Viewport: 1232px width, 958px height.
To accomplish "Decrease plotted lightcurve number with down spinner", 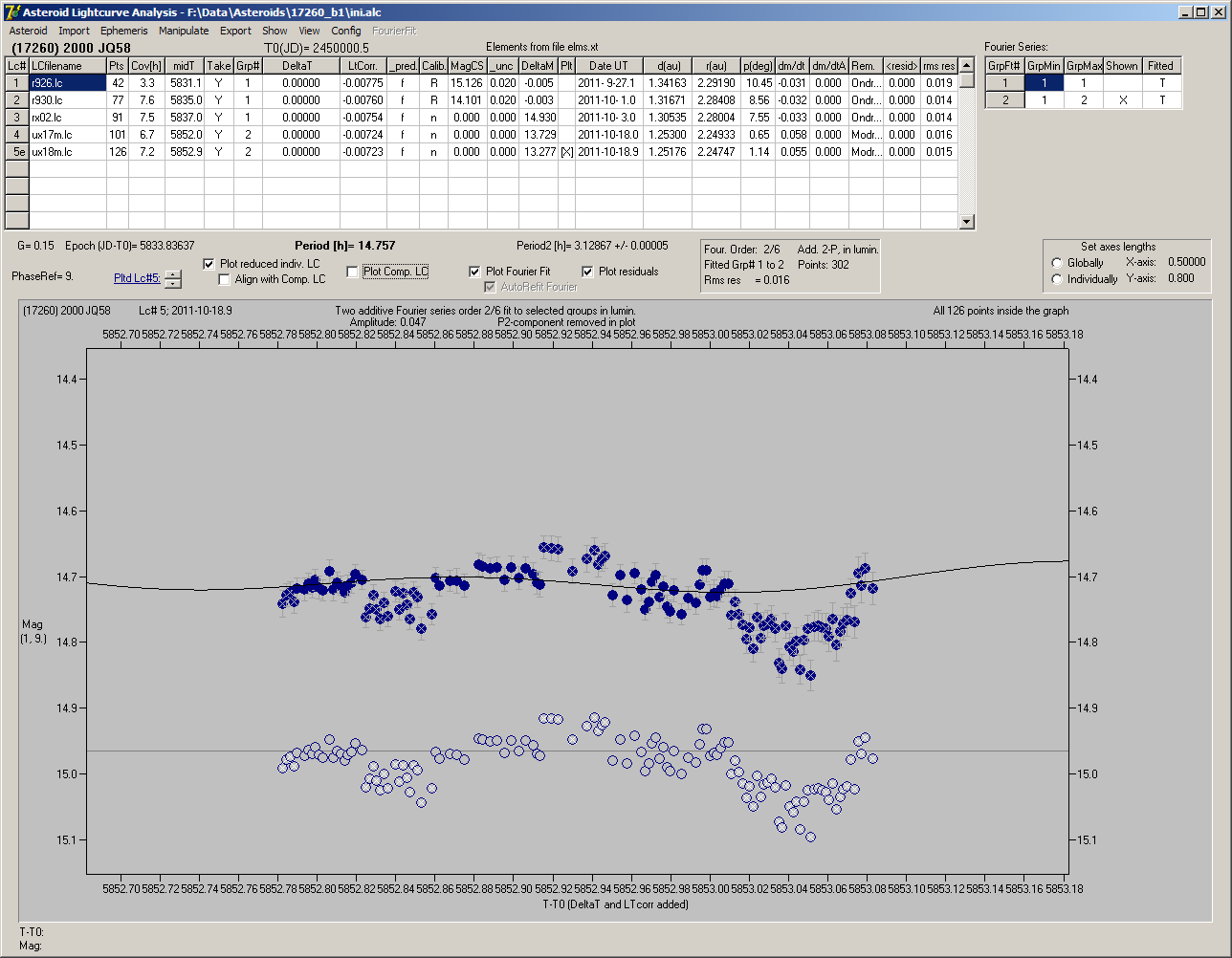I will pyautogui.click(x=173, y=283).
